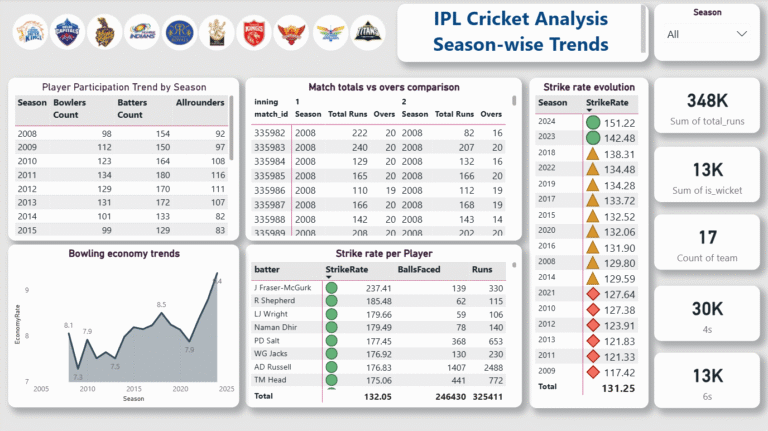Sort participation table by Batters Count header
This screenshot has height=431, width=768.
[x=132, y=109]
